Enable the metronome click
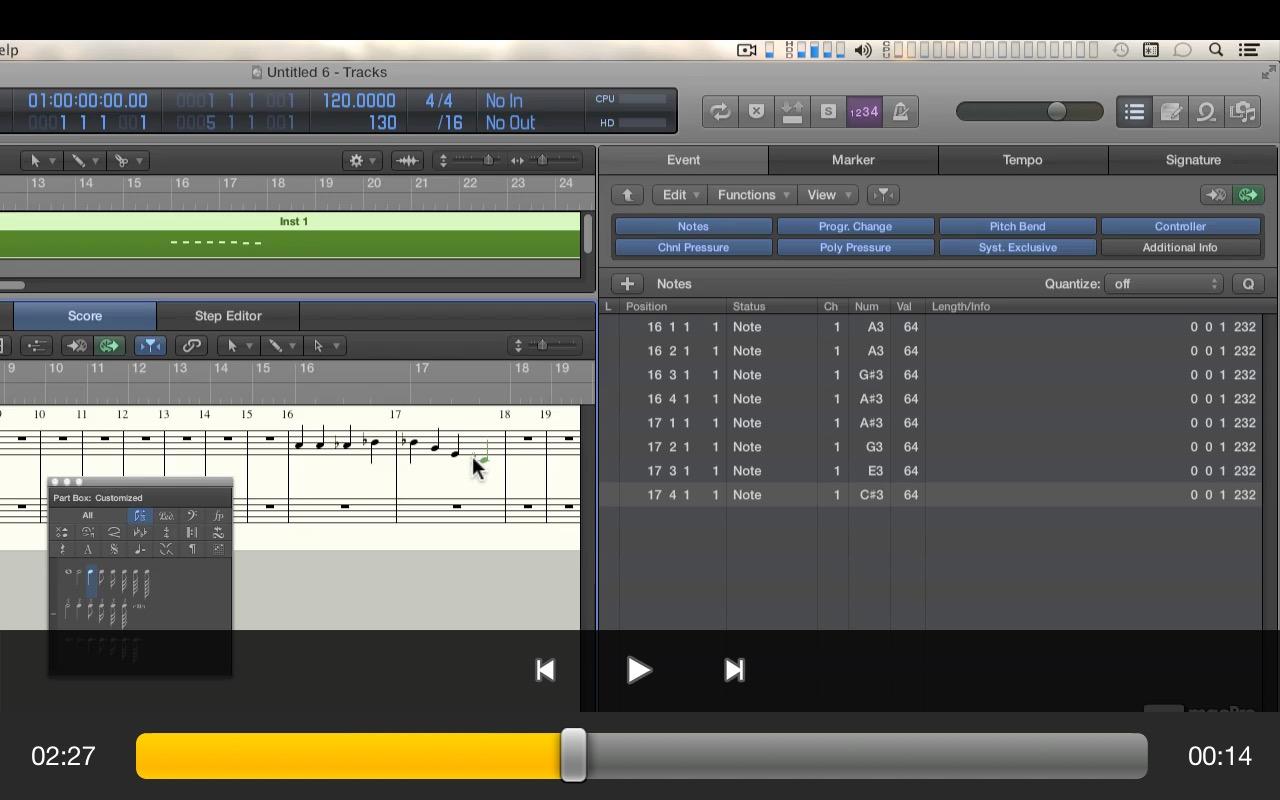Screen dimensions: 1280x800 [900, 112]
